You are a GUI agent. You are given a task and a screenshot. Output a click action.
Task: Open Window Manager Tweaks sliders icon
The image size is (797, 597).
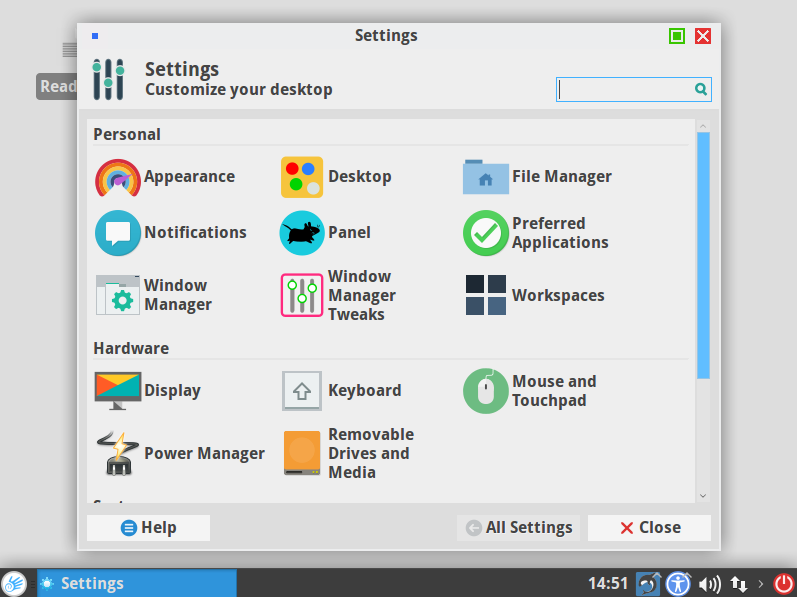[x=302, y=296]
